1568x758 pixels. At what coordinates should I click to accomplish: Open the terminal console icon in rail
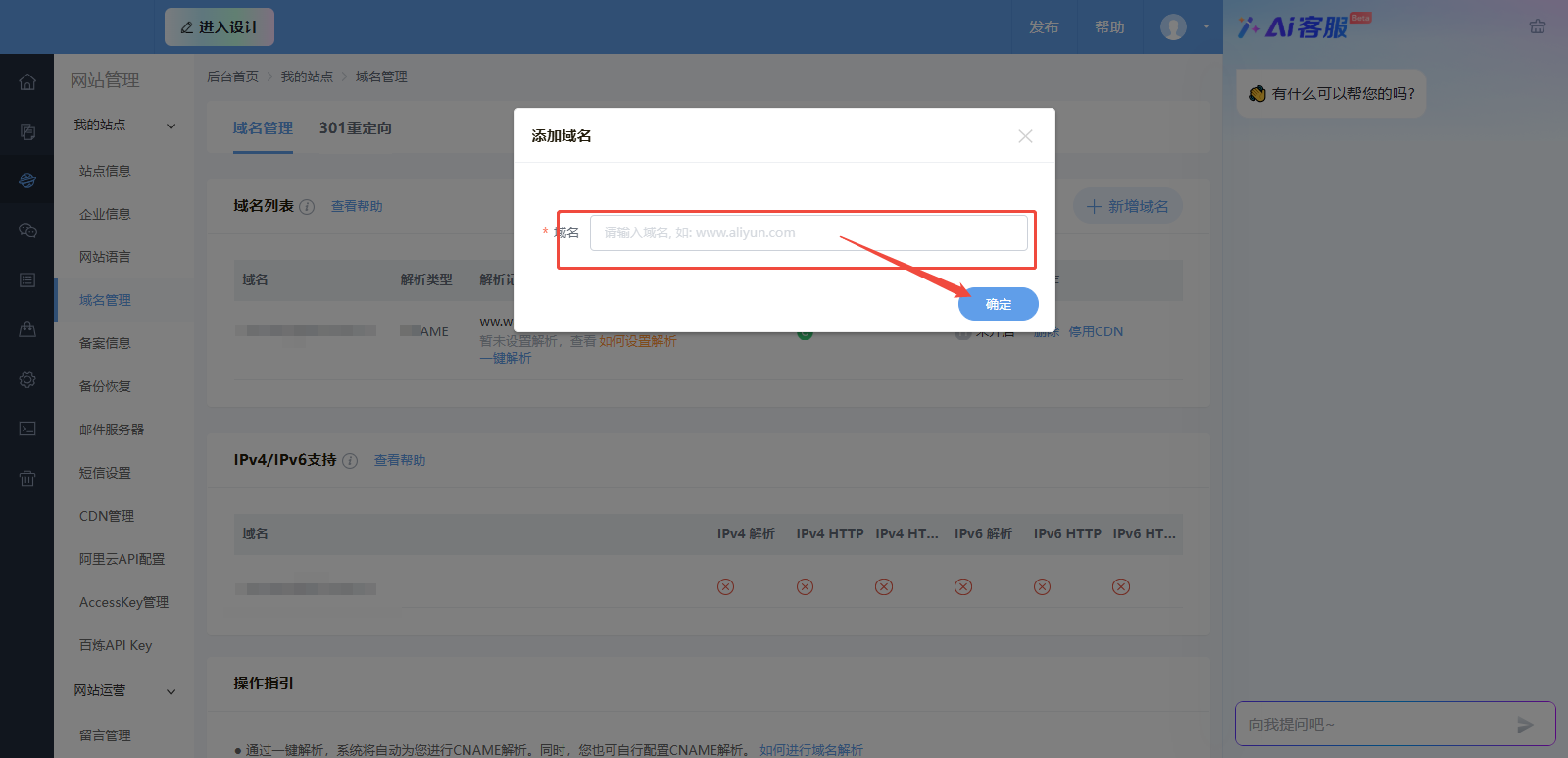pyautogui.click(x=27, y=429)
